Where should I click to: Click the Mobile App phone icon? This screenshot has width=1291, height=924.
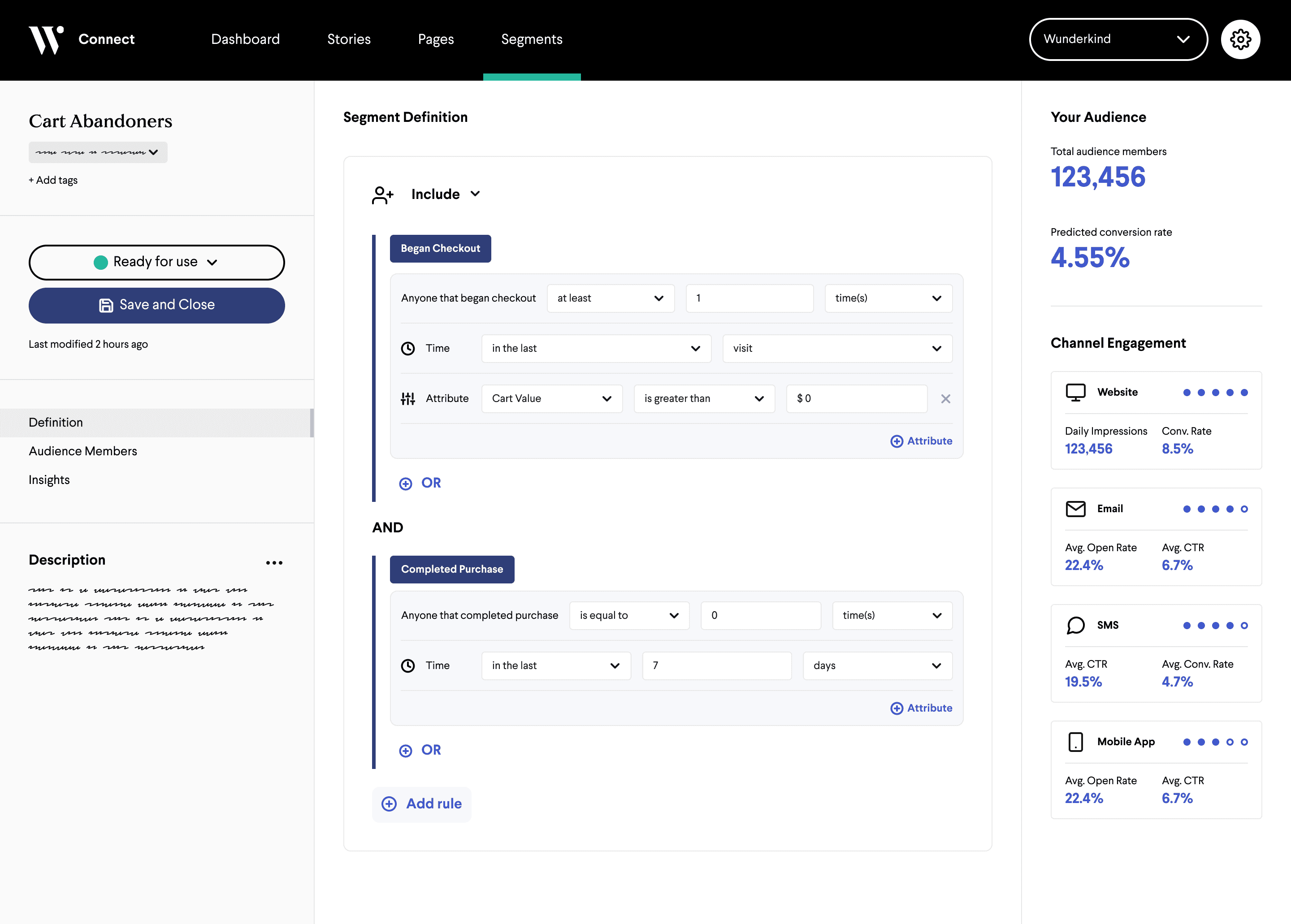tap(1075, 741)
